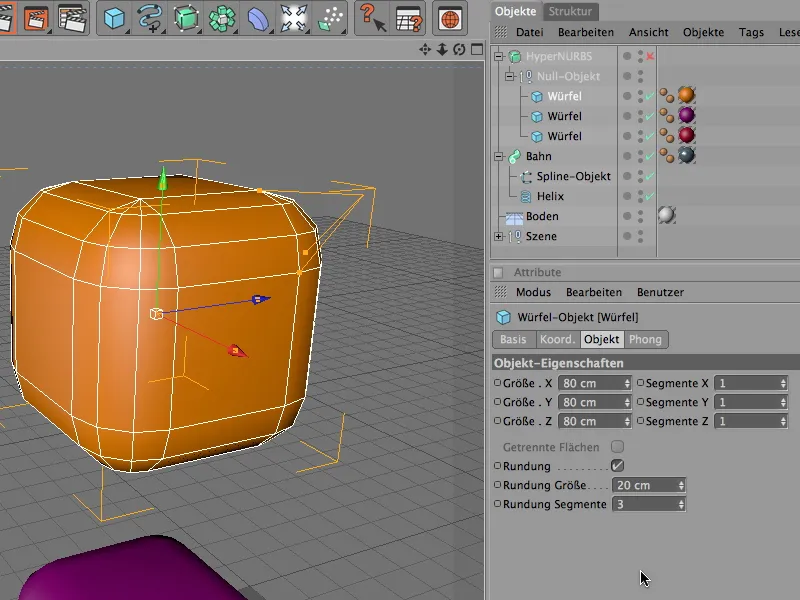
Task: Select the Spline-Objekt entry
Action: (x=573, y=177)
